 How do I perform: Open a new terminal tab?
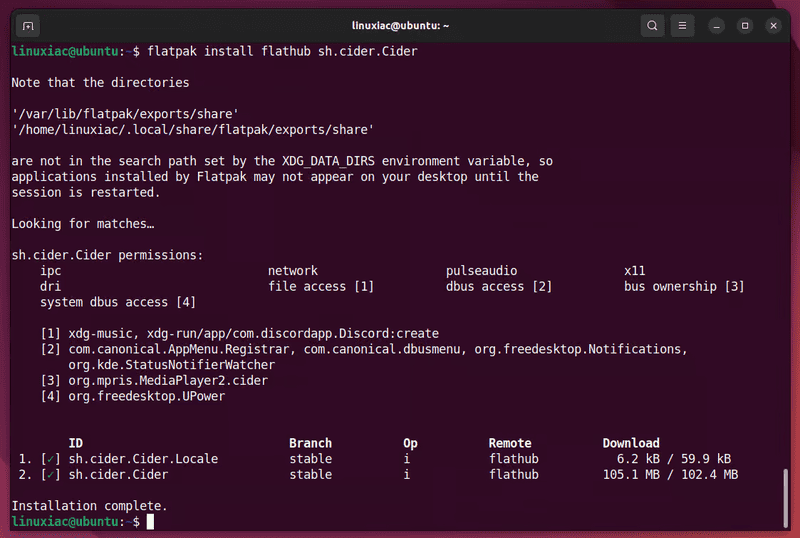(x=28, y=25)
